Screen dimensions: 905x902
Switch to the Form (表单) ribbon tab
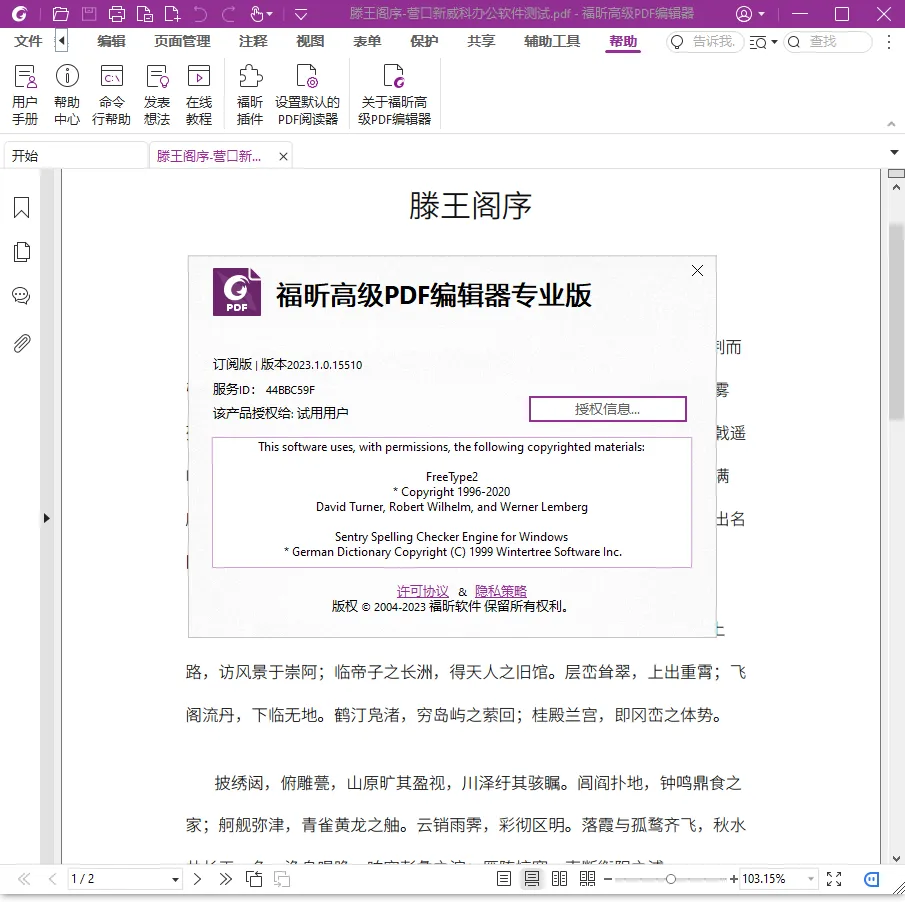367,41
